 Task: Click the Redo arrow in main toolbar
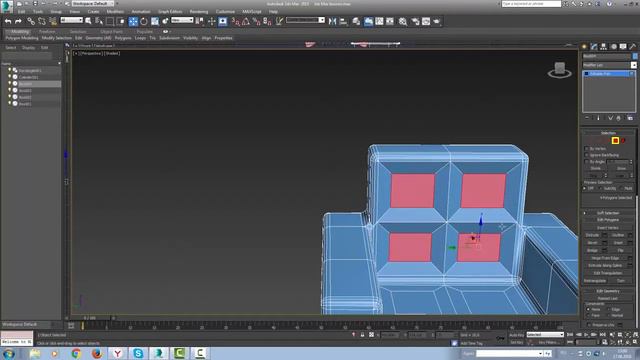tap(18, 21)
